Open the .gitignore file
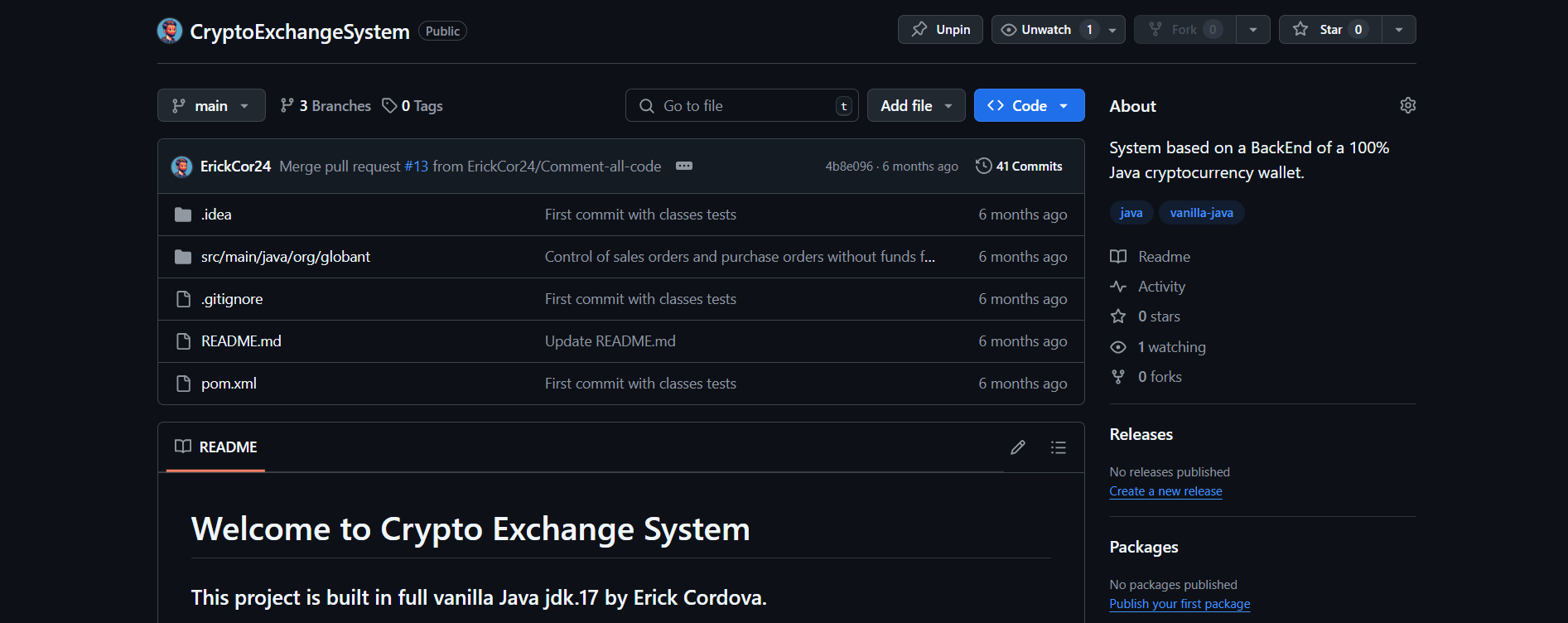 click(x=232, y=299)
